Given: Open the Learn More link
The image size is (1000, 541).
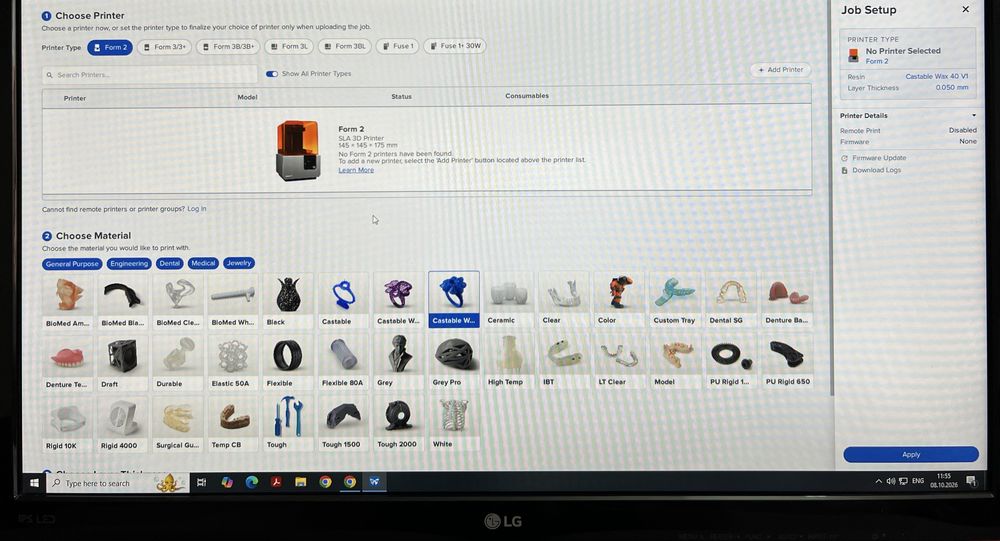Looking at the screenshot, I should (356, 170).
